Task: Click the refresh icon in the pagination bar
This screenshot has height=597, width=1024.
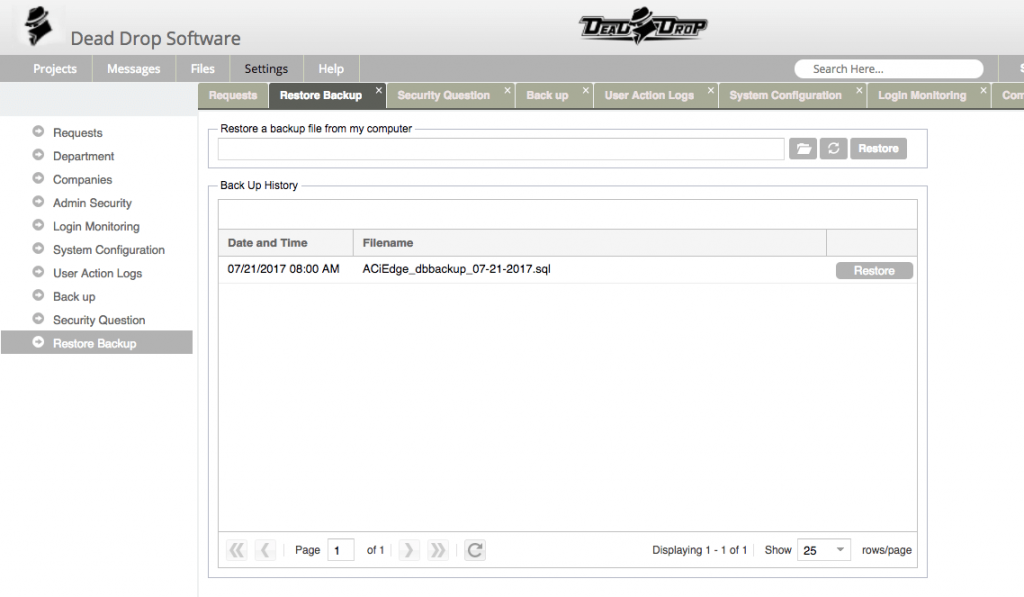Action: pyautogui.click(x=474, y=549)
